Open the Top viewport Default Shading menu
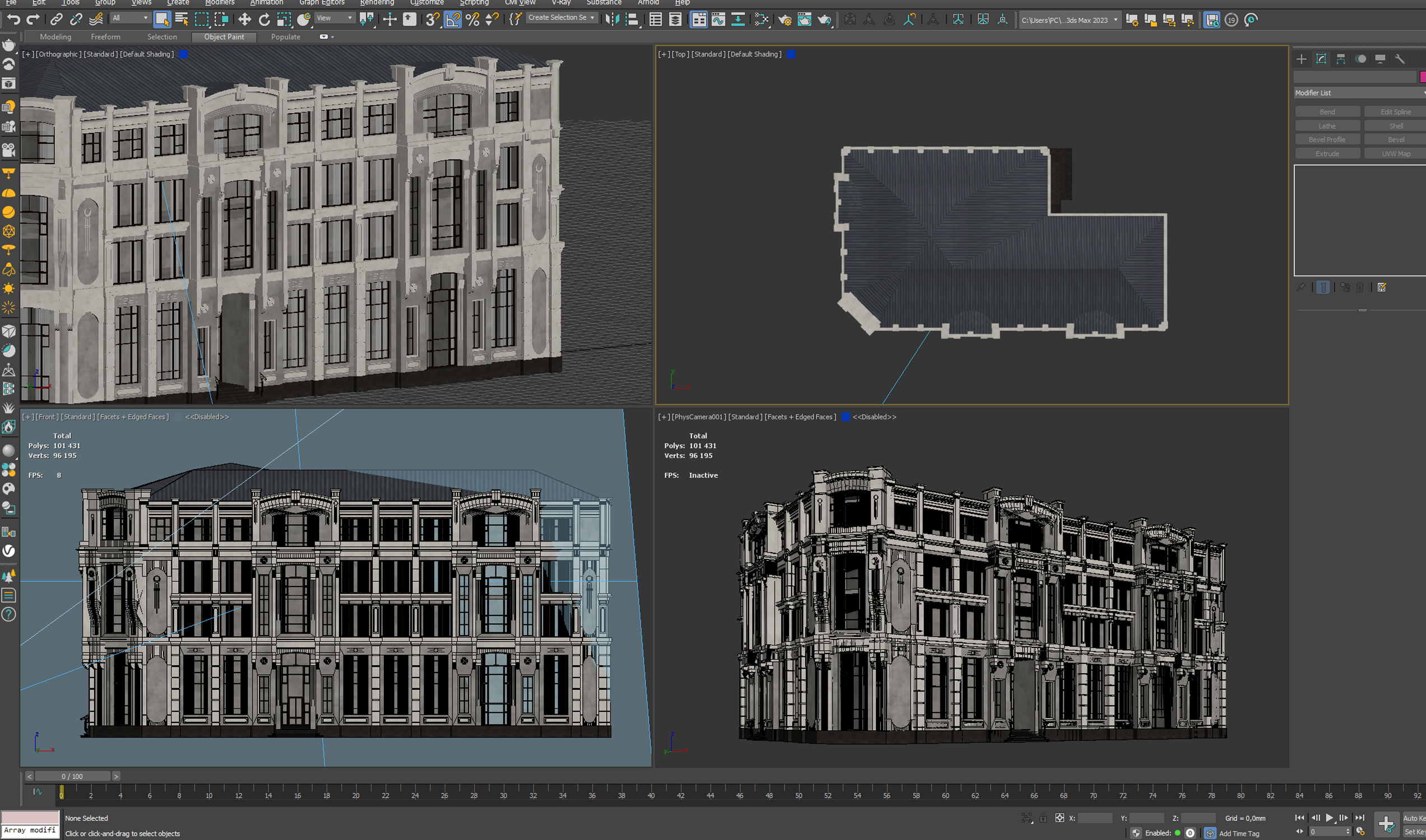Viewport: 1426px width, 840px height. point(754,54)
